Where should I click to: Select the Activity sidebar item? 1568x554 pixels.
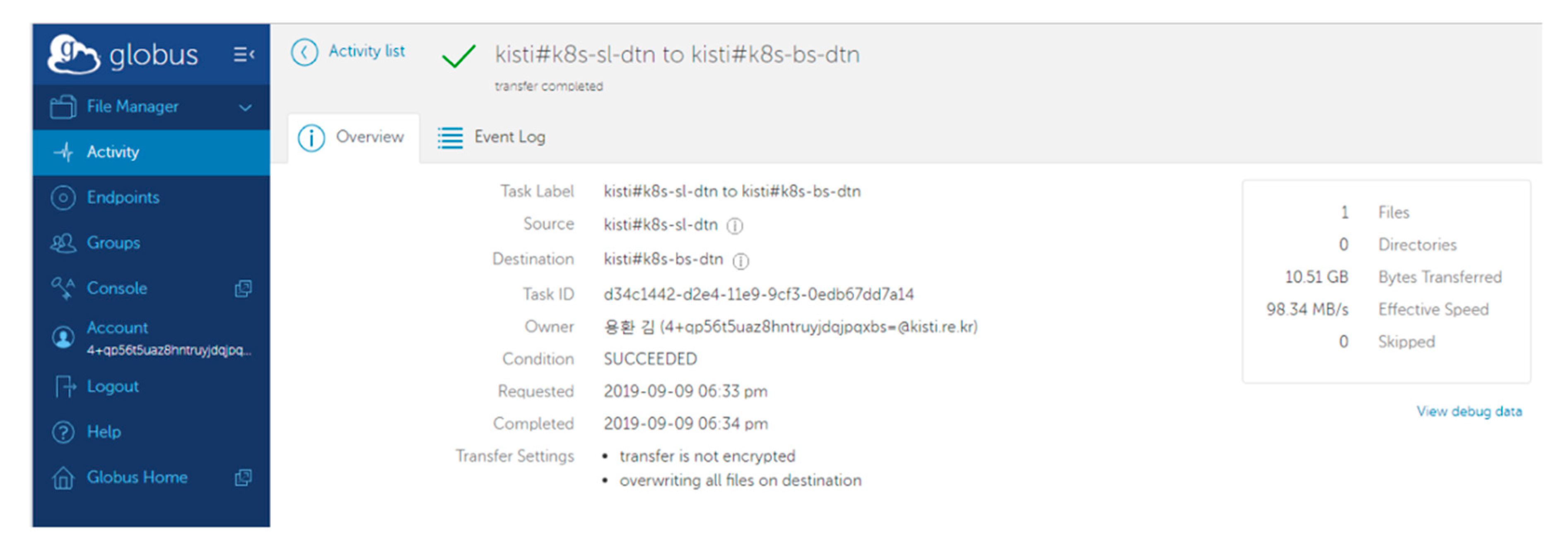113,152
